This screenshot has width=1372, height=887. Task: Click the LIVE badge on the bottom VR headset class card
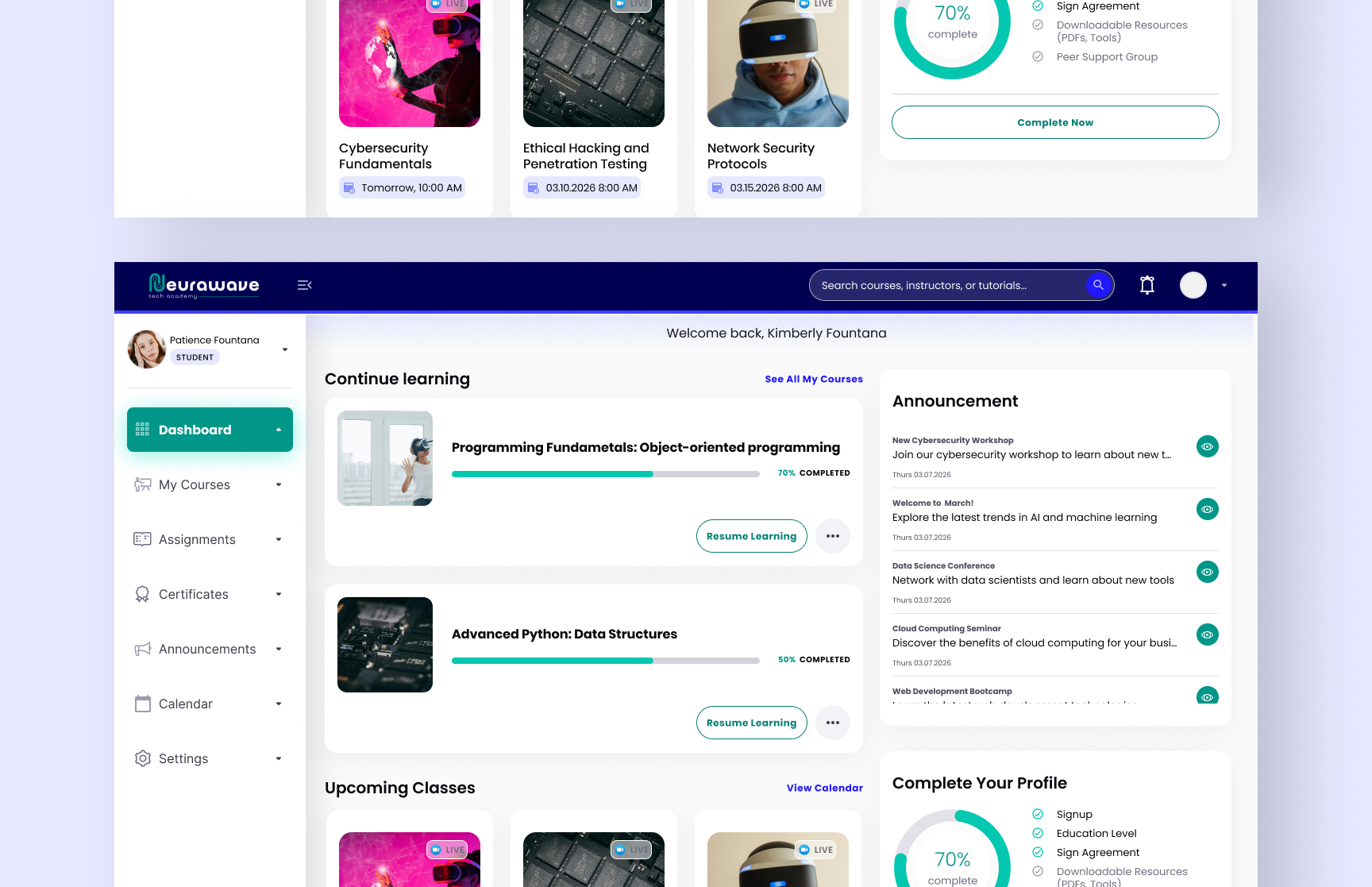tap(815, 850)
